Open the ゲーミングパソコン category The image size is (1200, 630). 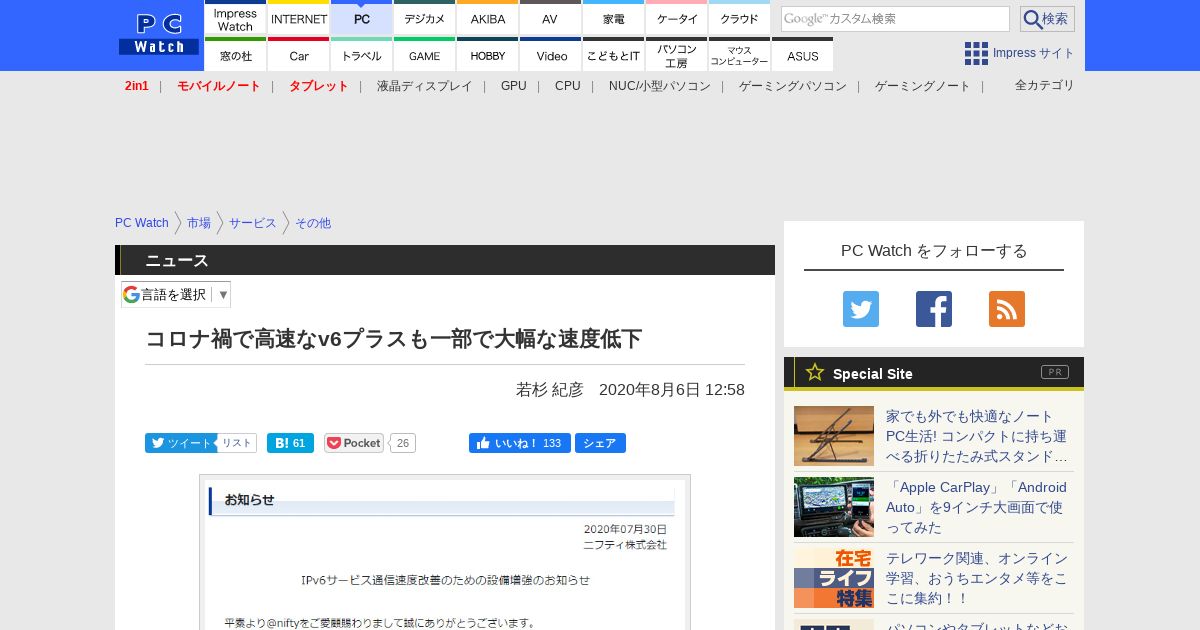coord(793,86)
